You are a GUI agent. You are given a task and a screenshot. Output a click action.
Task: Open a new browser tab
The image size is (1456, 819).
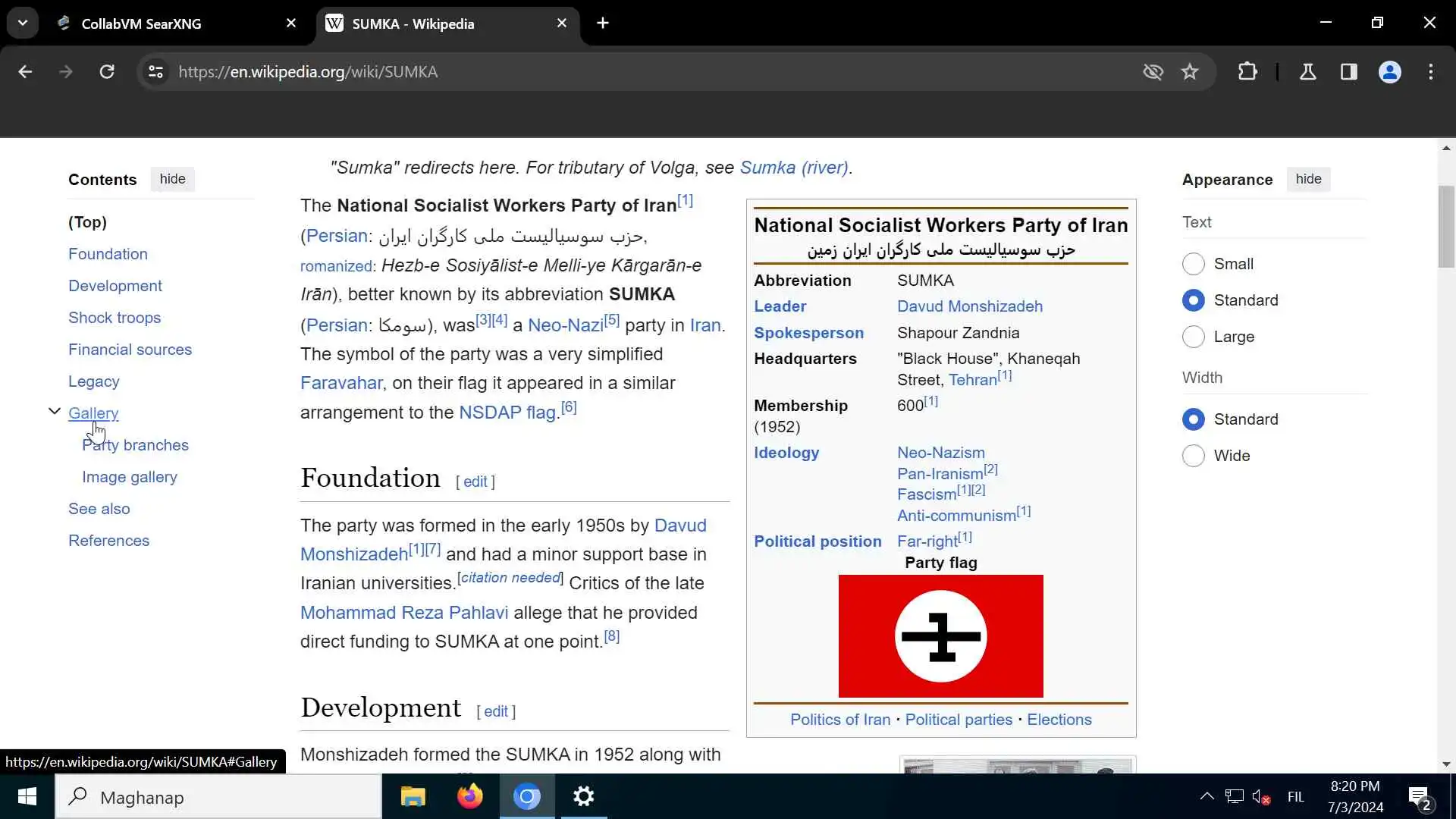602,23
